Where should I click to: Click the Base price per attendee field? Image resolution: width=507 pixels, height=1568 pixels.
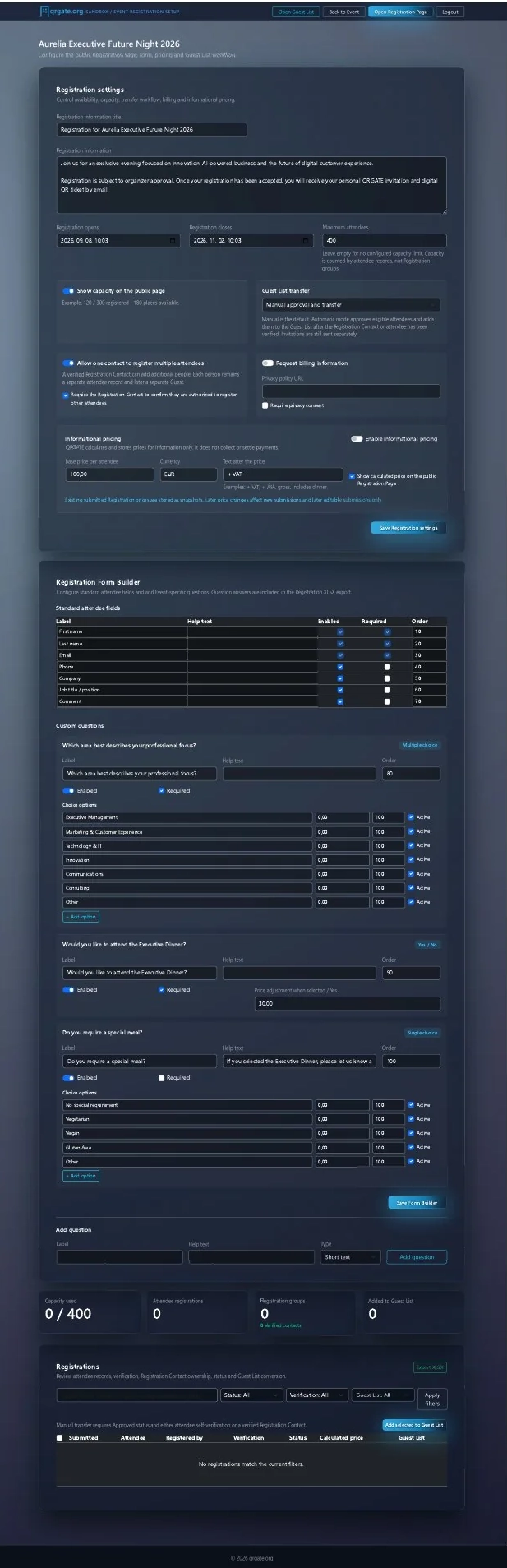pos(109,474)
